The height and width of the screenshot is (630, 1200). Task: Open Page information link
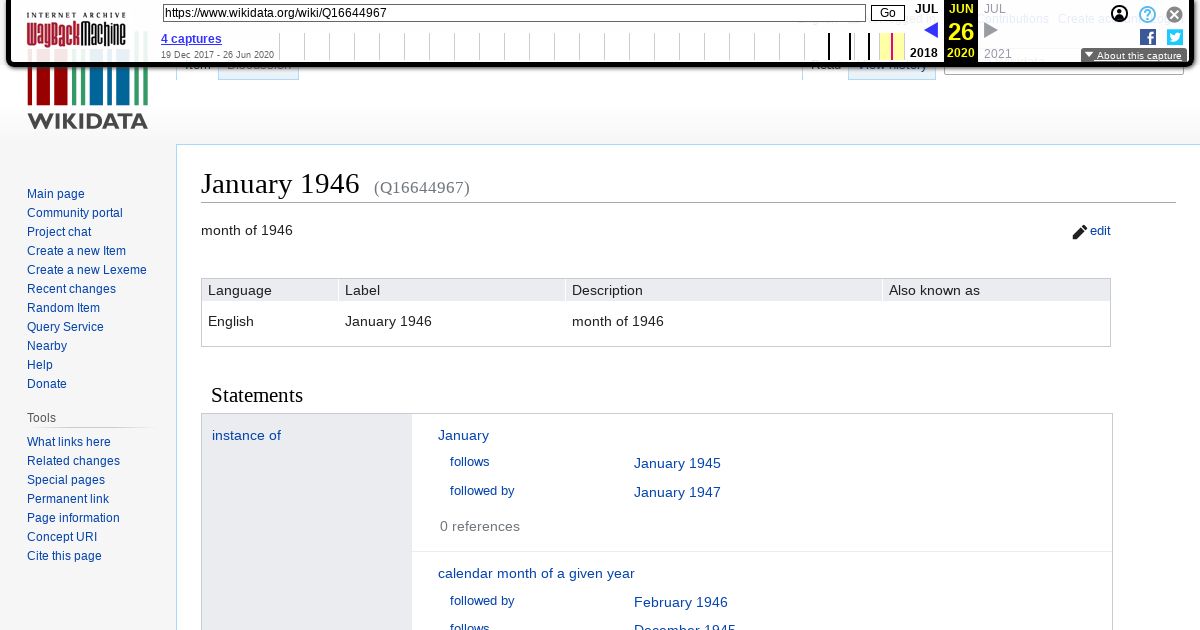[73, 518]
